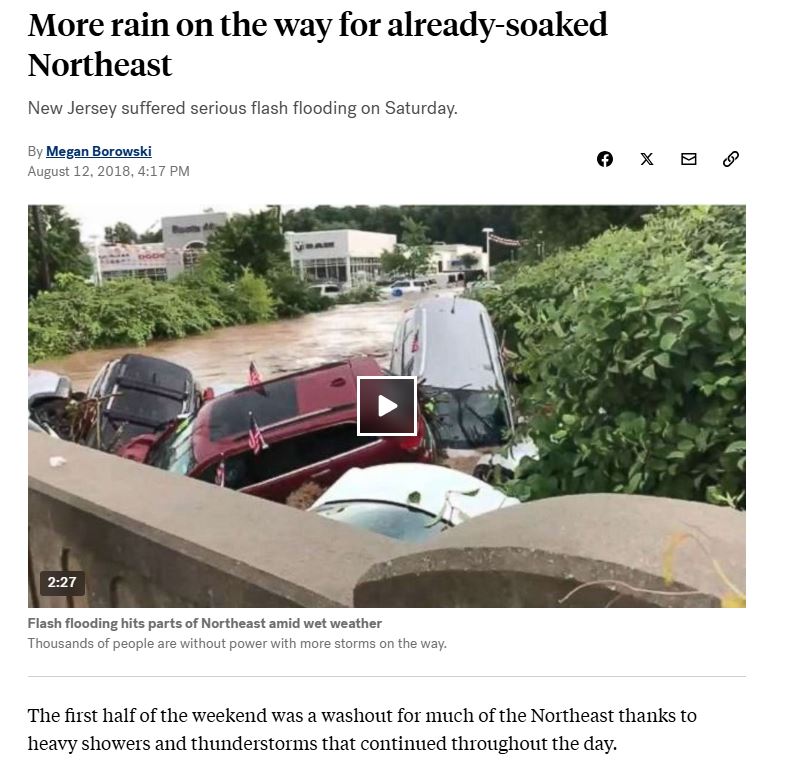Click the August 12, 2018 timestamp

click(x=108, y=171)
